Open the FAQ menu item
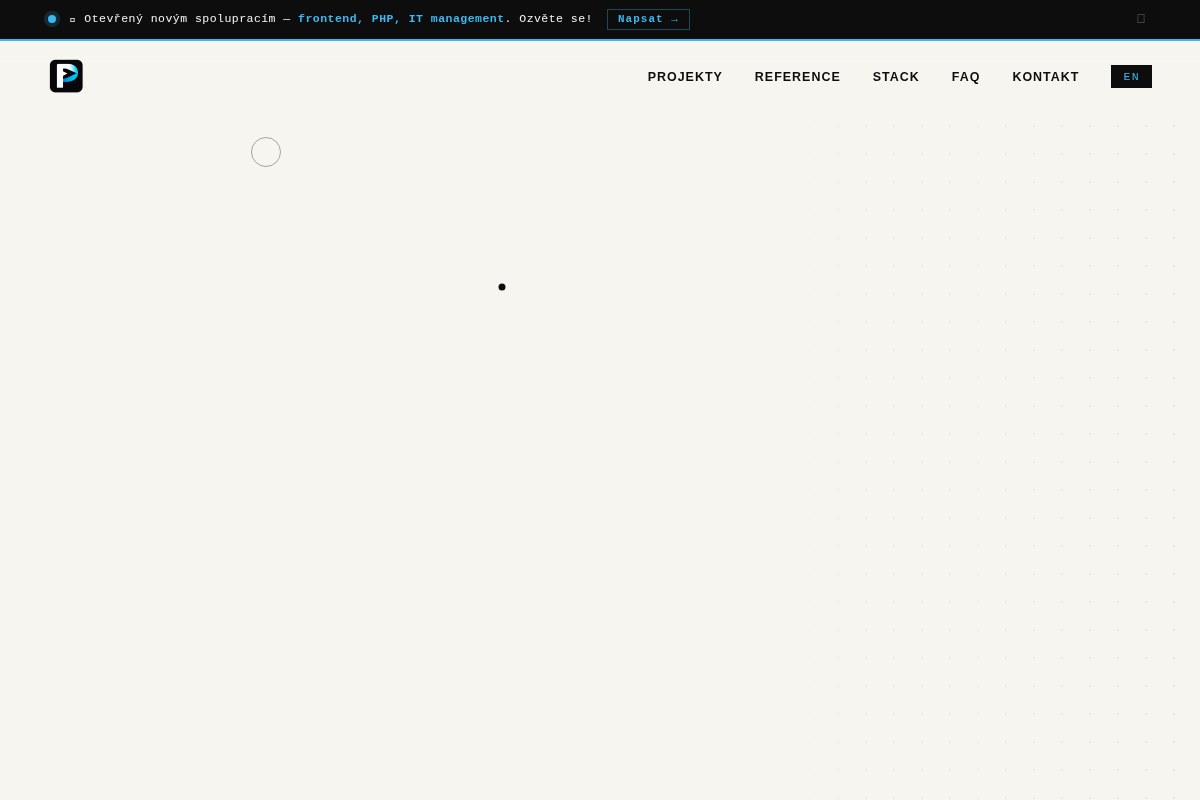The image size is (1200, 800). [x=966, y=77]
